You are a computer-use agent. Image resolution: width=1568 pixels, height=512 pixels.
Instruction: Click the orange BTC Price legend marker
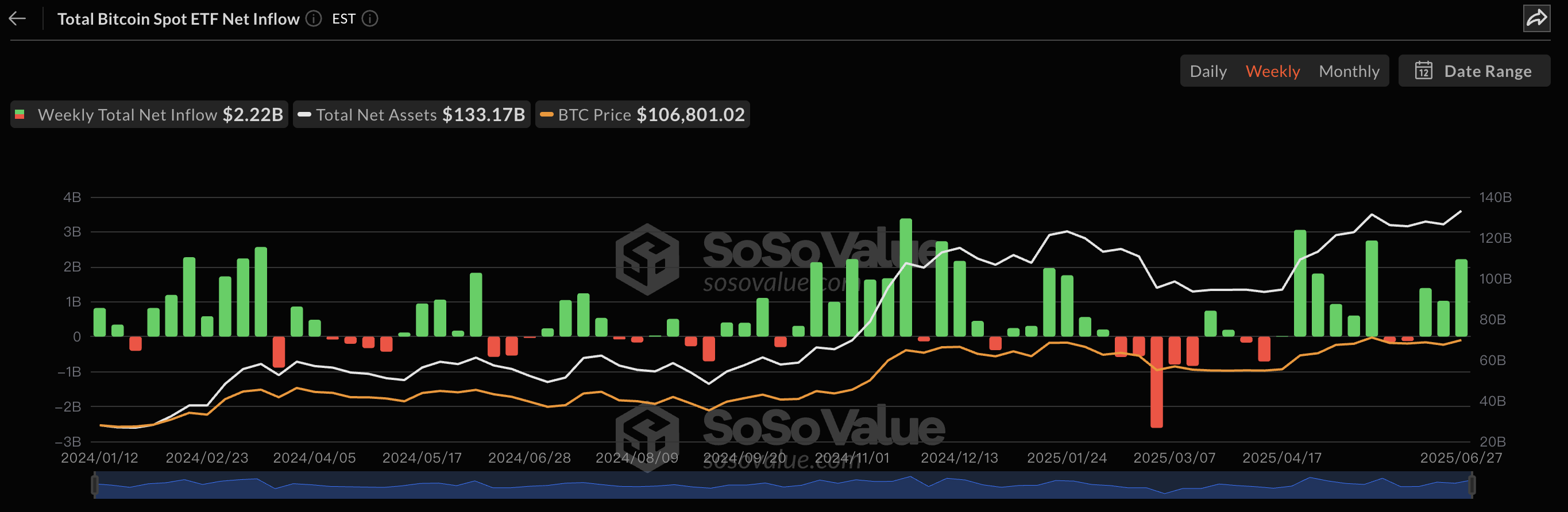[x=547, y=114]
